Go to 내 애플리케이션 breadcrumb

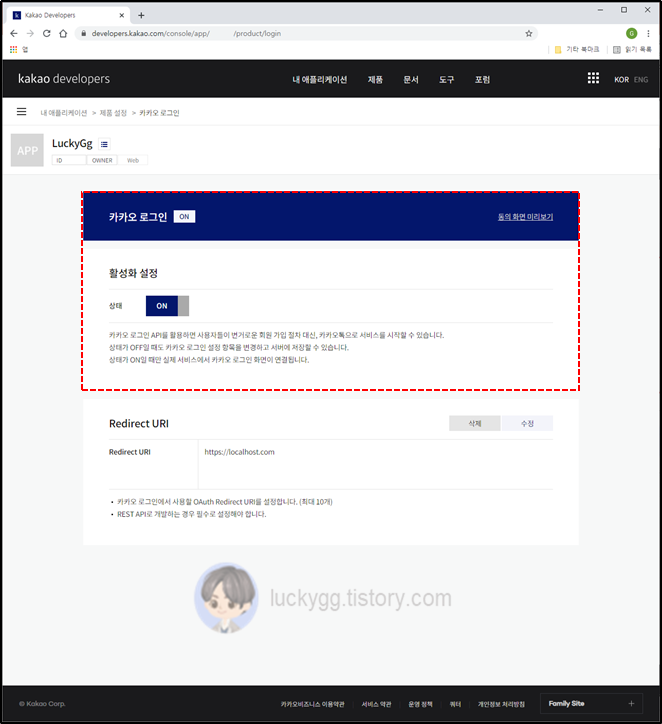(x=64, y=113)
